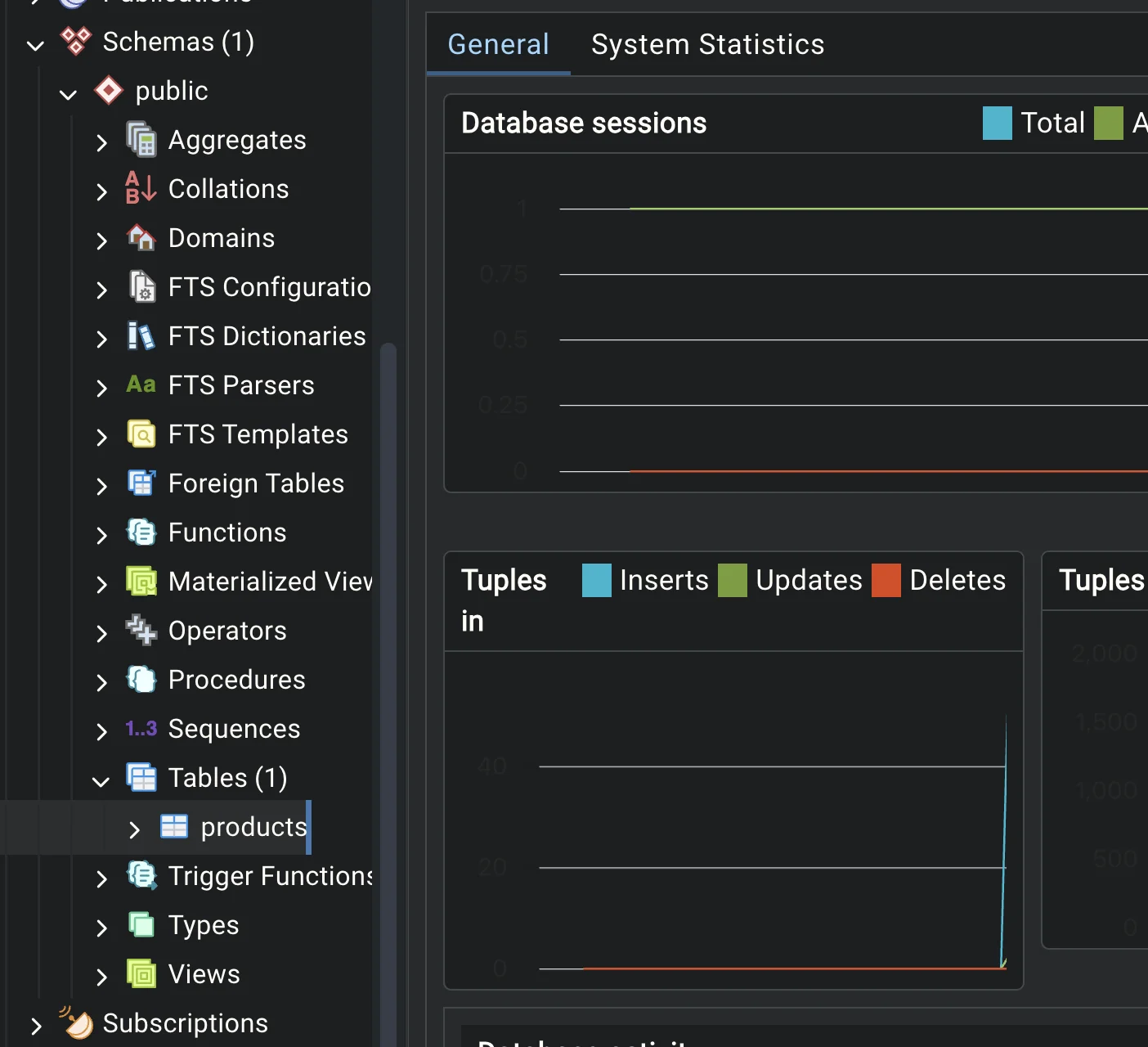Select the products table row
1148x1047 pixels.
(155, 826)
